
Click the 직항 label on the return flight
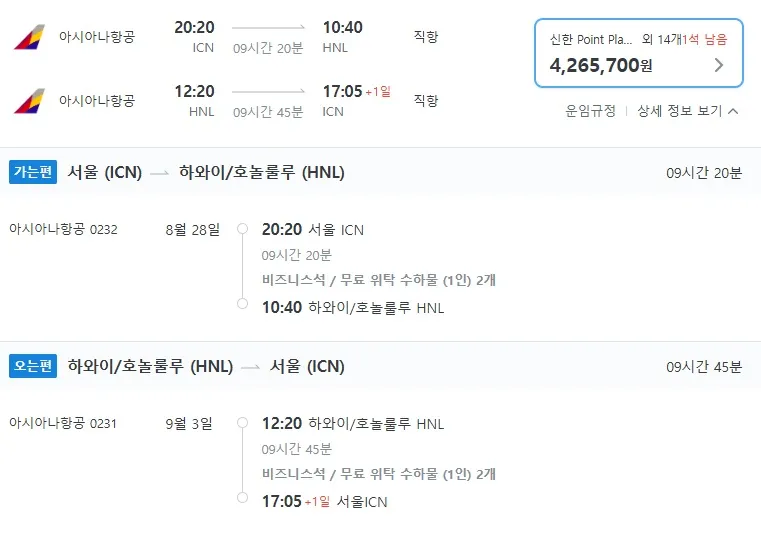(x=426, y=101)
